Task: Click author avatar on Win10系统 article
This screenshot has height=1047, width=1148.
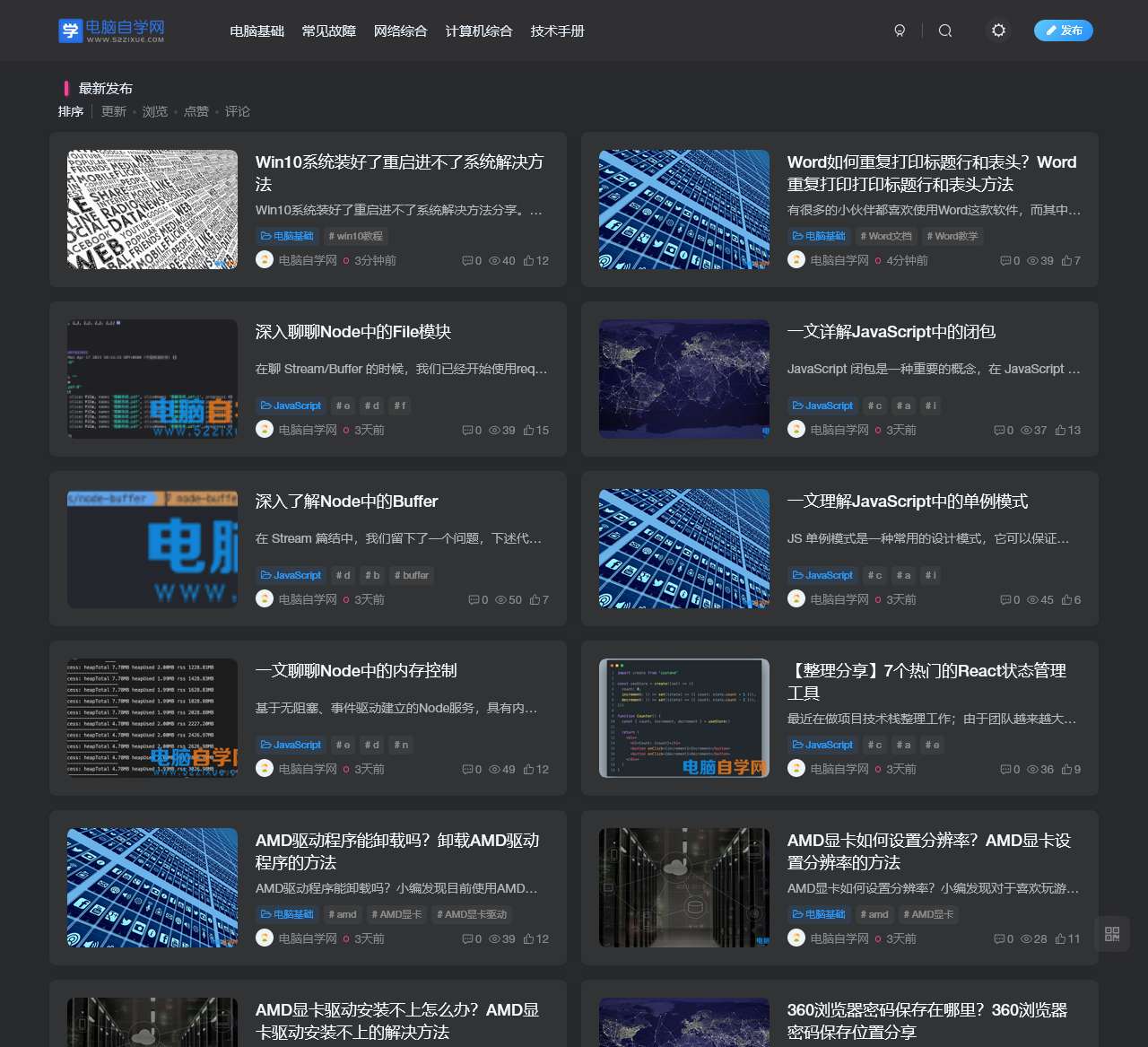Action: point(265,260)
